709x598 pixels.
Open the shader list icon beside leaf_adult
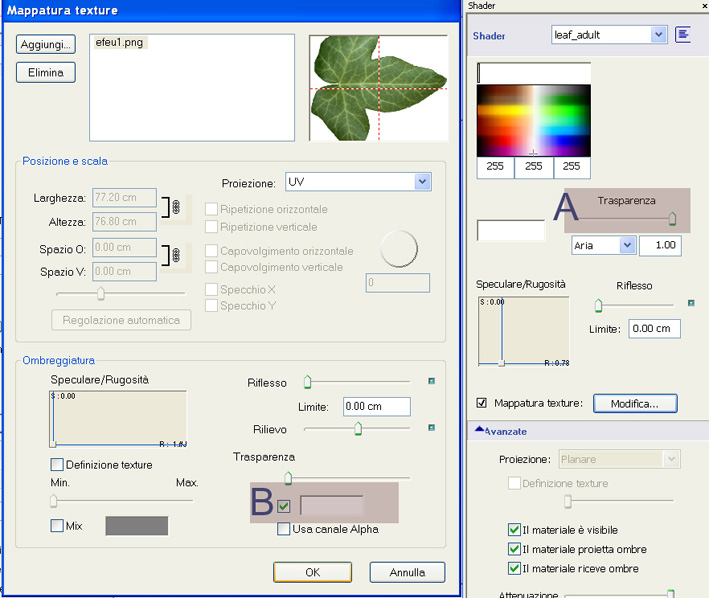(x=684, y=35)
